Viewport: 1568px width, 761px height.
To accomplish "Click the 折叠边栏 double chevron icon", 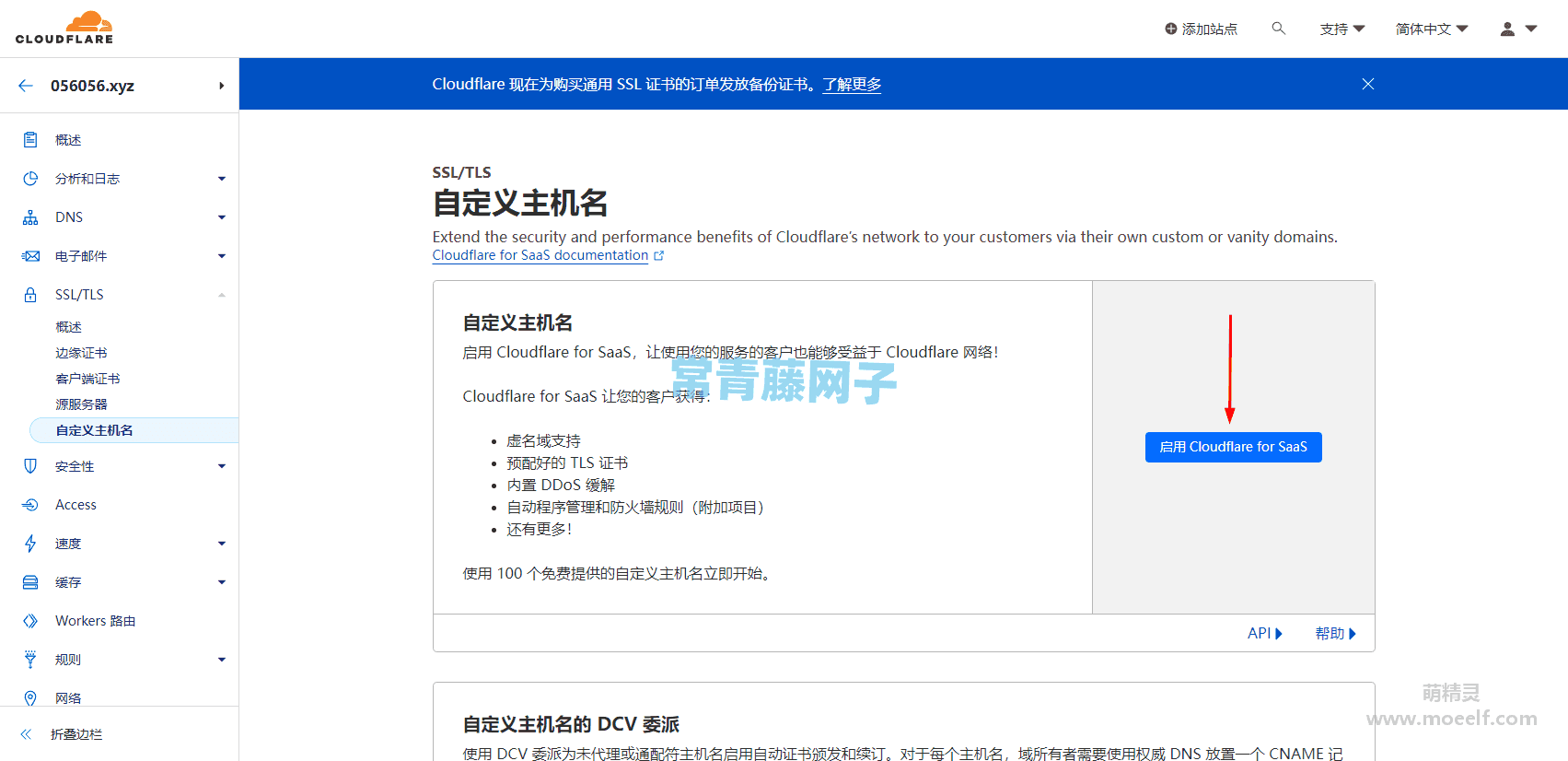I will click(x=26, y=734).
